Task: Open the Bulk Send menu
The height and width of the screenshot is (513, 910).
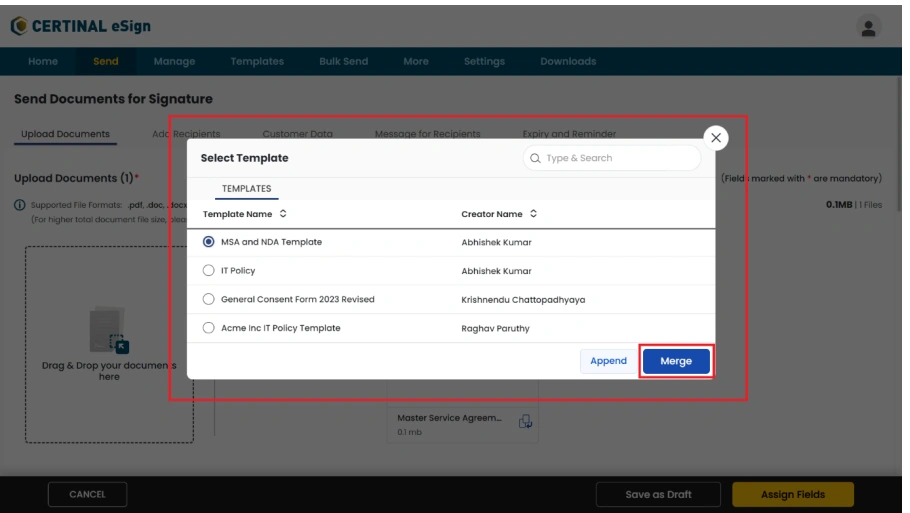Action: [x=344, y=61]
